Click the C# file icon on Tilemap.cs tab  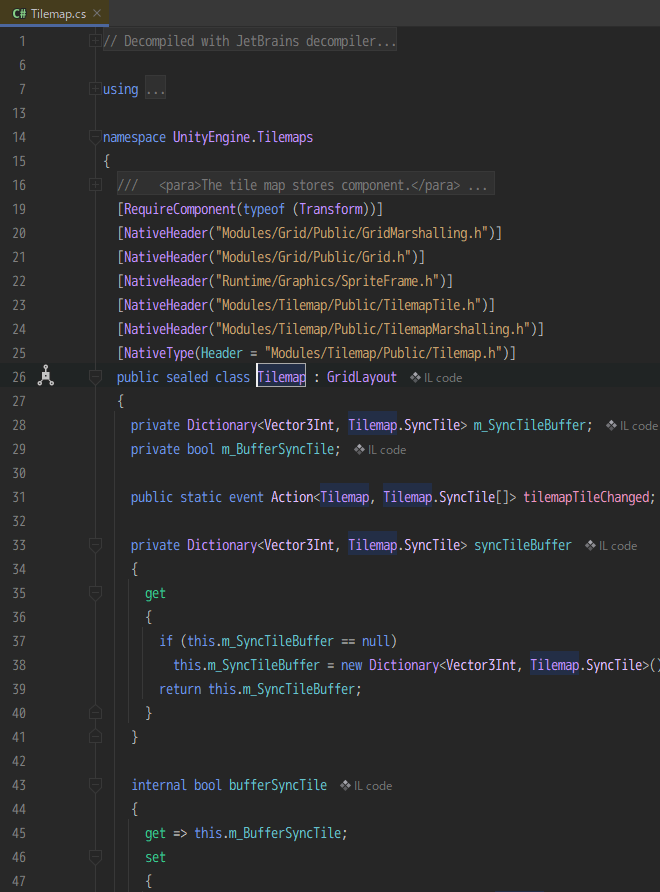(x=19, y=14)
